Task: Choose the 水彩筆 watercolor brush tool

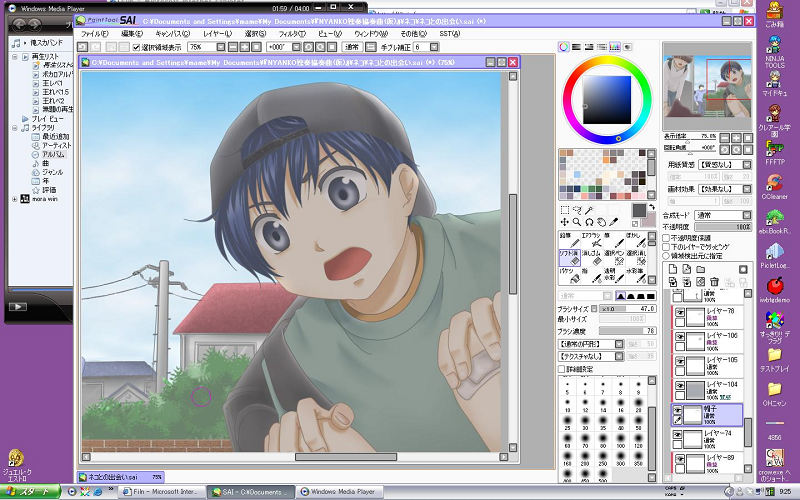Action: pyautogui.click(x=636, y=275)
